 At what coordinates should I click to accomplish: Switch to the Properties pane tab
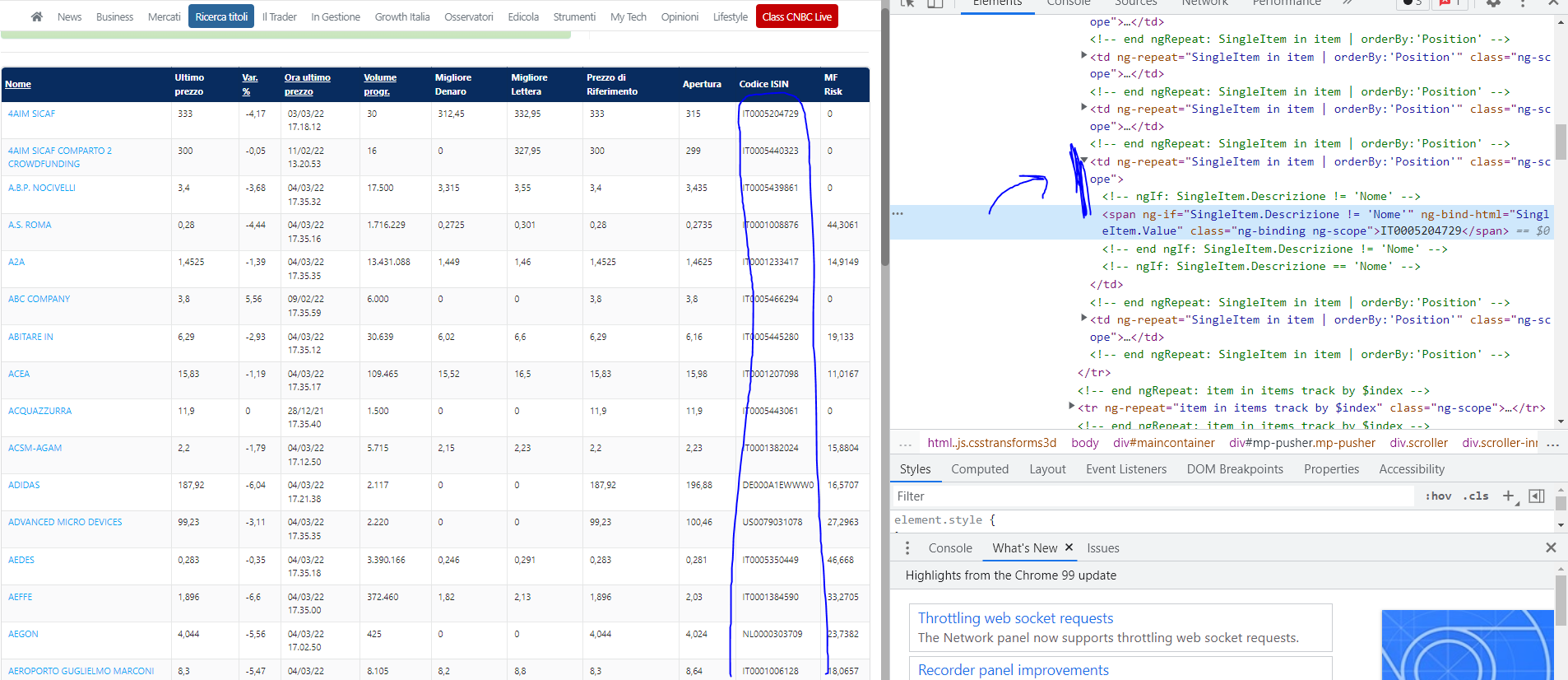[x=1331, y=469]
